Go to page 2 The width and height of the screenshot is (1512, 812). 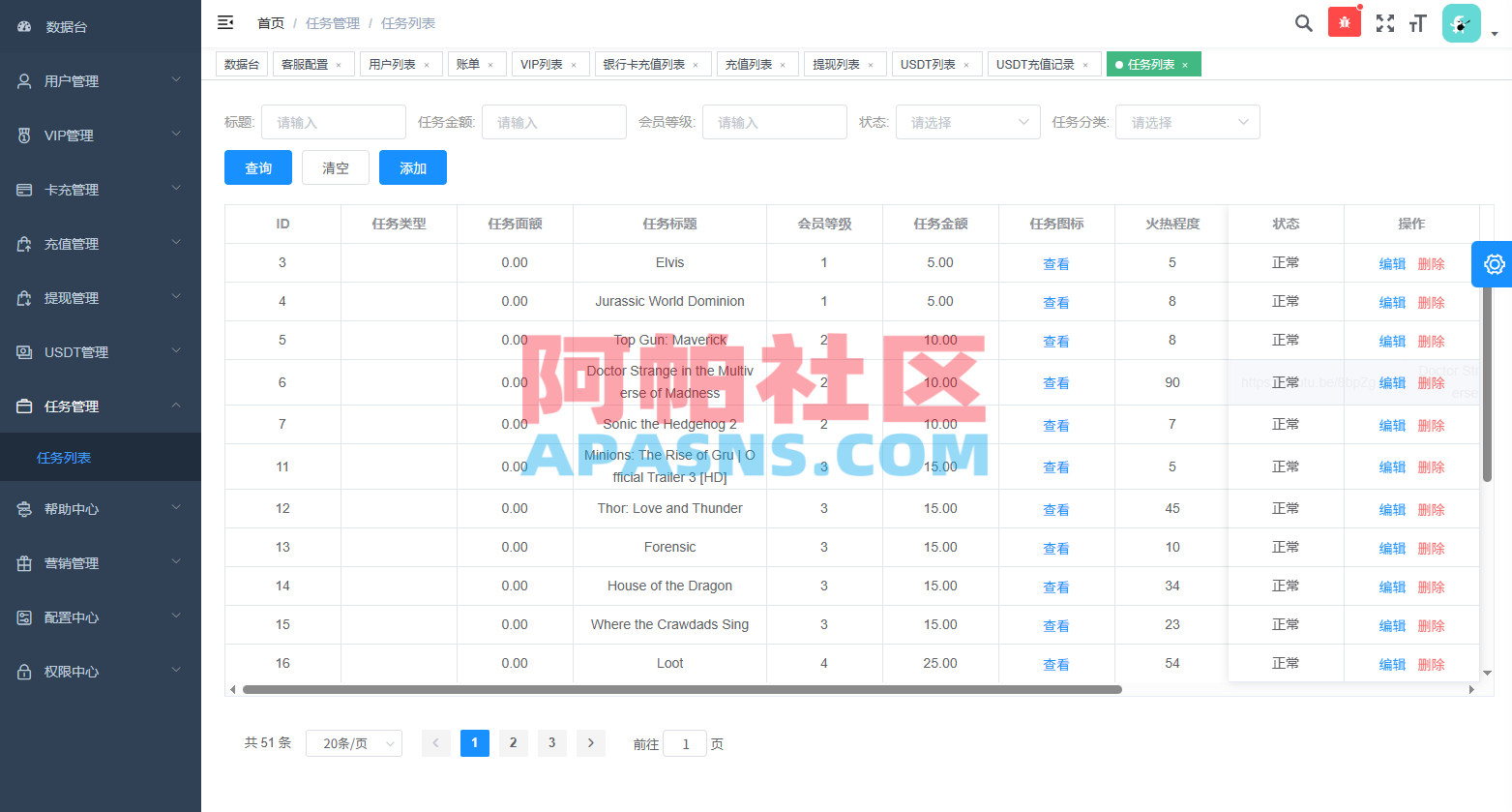[514, 743]
